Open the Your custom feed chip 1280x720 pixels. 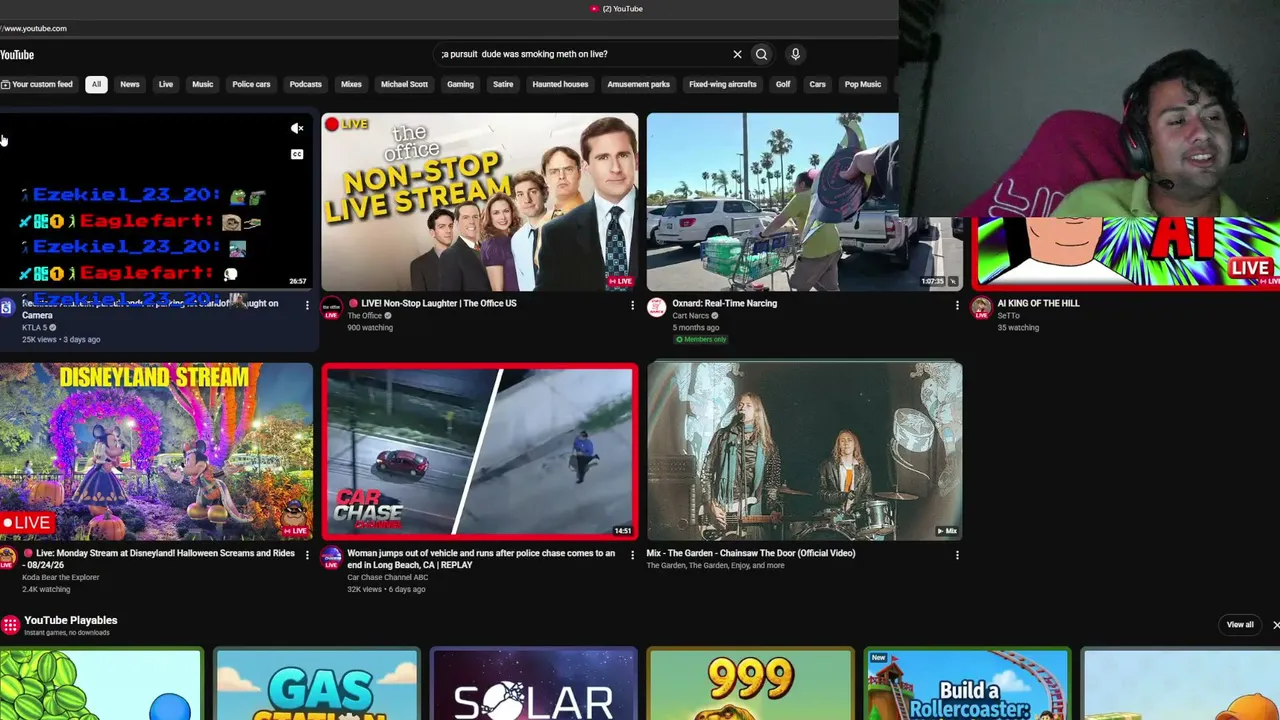(x=37, y=84)
